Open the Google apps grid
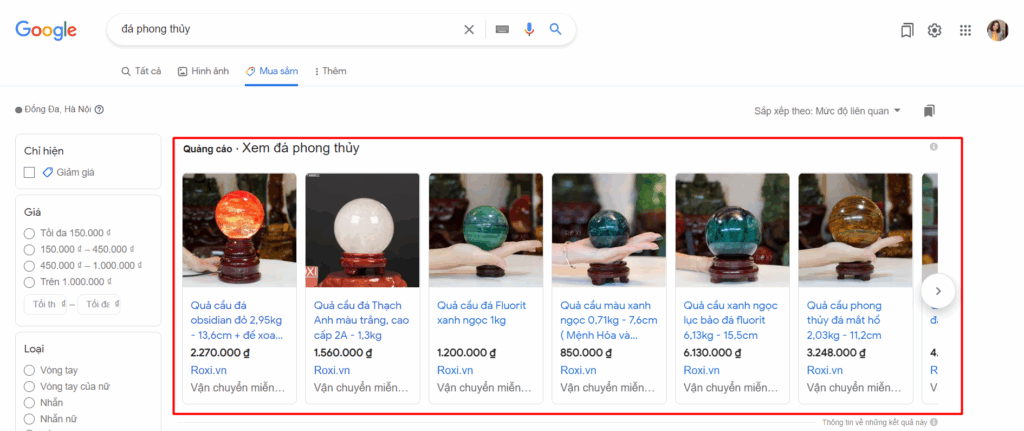Image resolution: width=1024 pixels, height=431 pixels. click(x=965, y=31)
